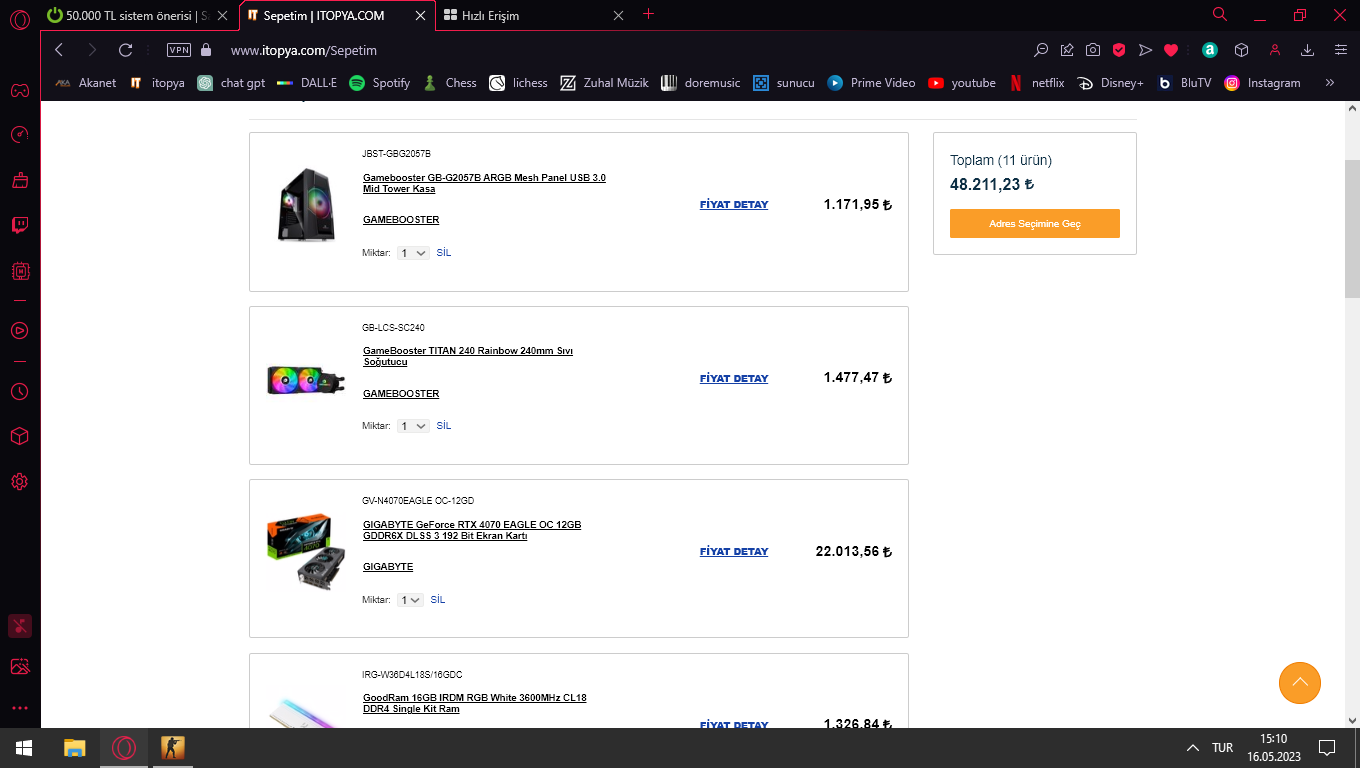Open the DALL-E bookmark
Image resolution: width=1360 pixels, height=768 pixels.
pos(307,83)
